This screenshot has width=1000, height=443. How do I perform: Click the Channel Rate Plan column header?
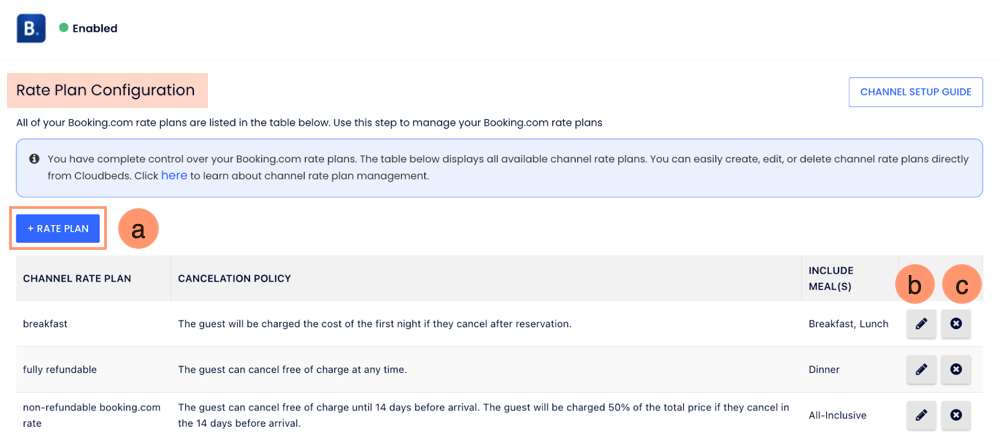77,278
